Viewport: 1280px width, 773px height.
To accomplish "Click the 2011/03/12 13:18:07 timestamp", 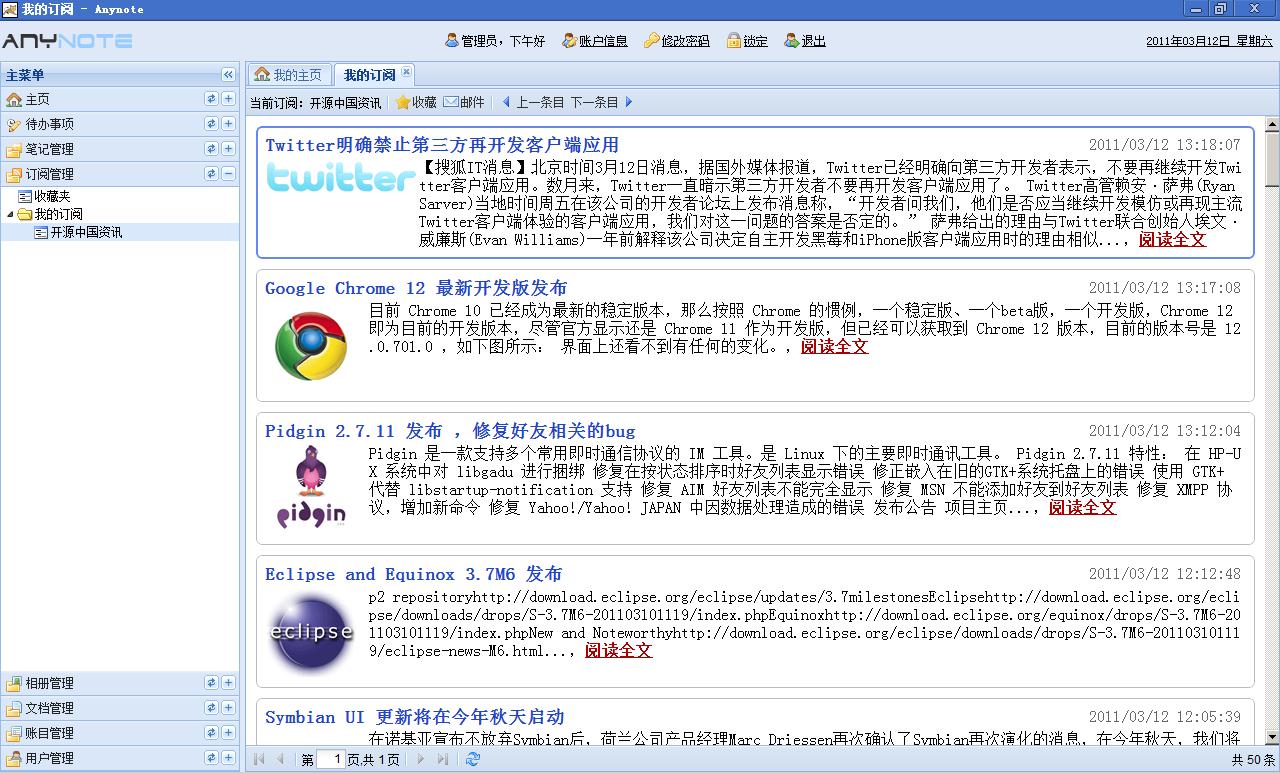I will (1165, 145).
